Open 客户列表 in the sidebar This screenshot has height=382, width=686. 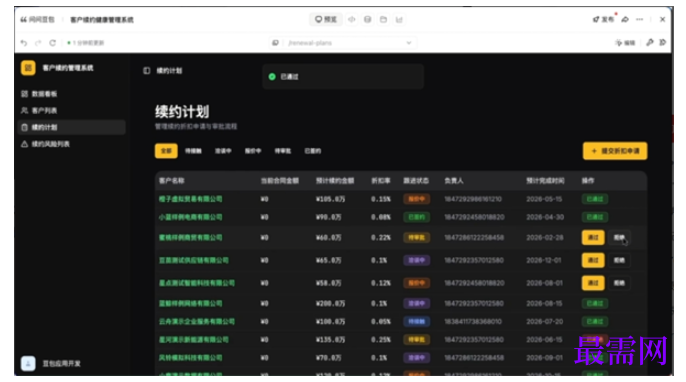point(44,111)
